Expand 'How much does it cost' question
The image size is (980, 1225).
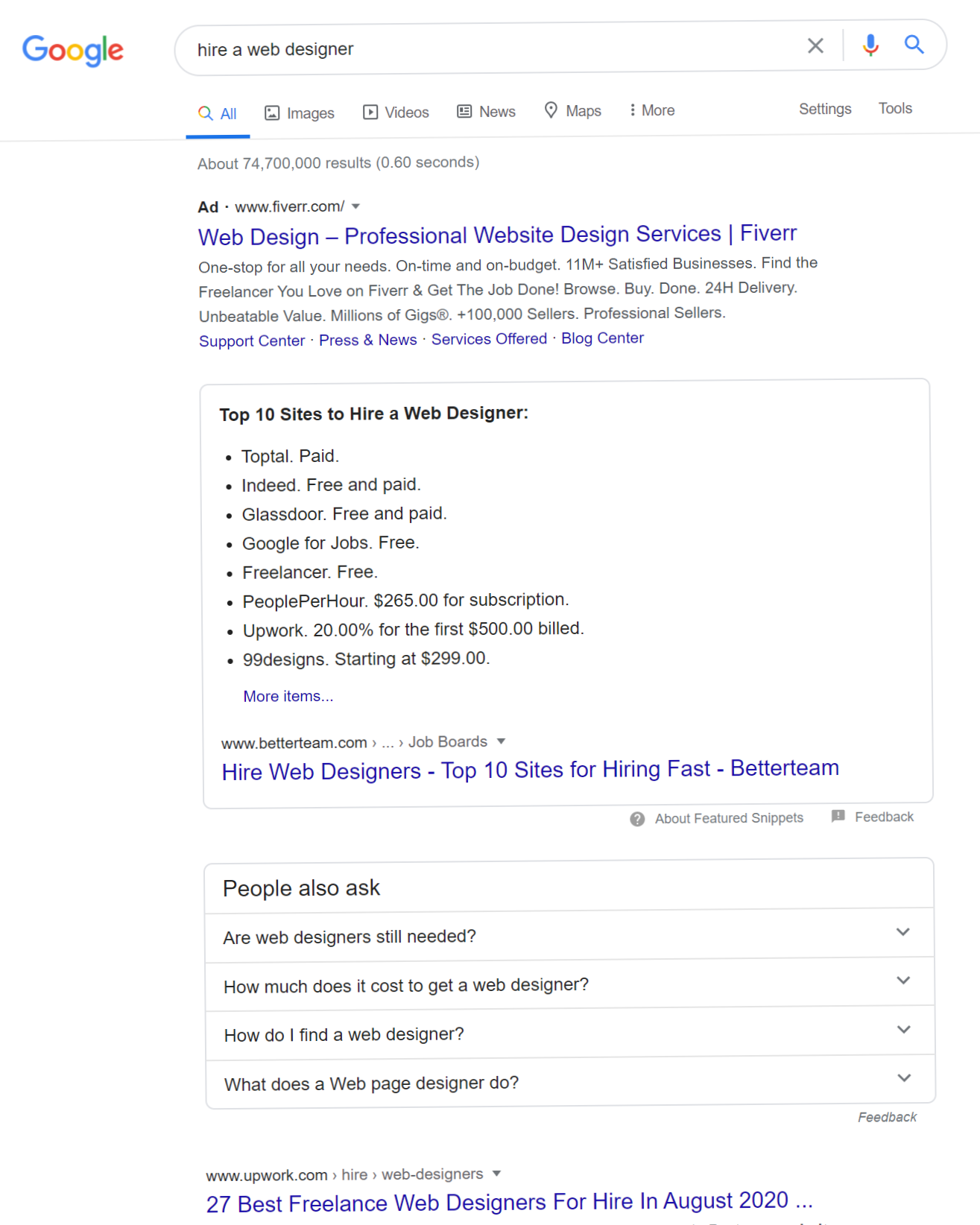[x=570, y=984]
